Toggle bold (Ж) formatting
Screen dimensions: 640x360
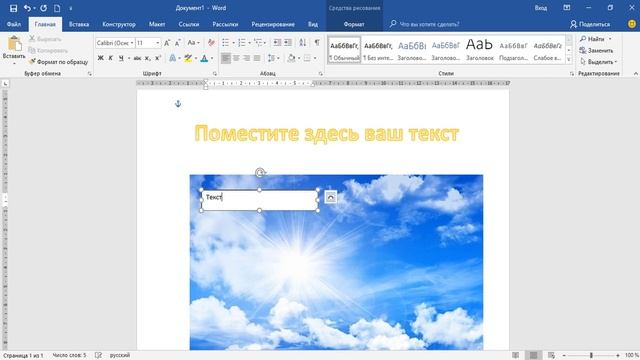tap(100, 58)
